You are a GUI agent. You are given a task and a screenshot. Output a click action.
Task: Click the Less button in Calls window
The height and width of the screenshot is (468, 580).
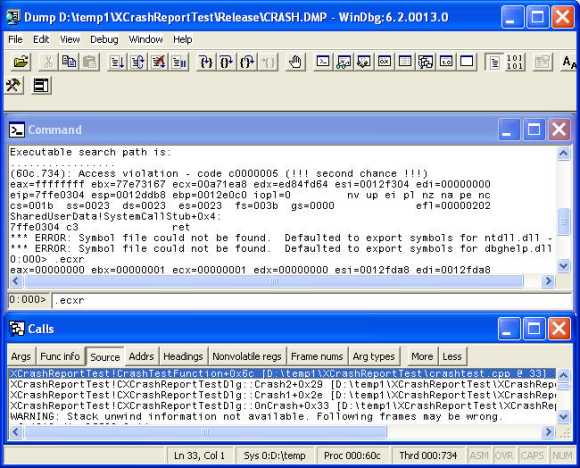click(x=452, y=356)
